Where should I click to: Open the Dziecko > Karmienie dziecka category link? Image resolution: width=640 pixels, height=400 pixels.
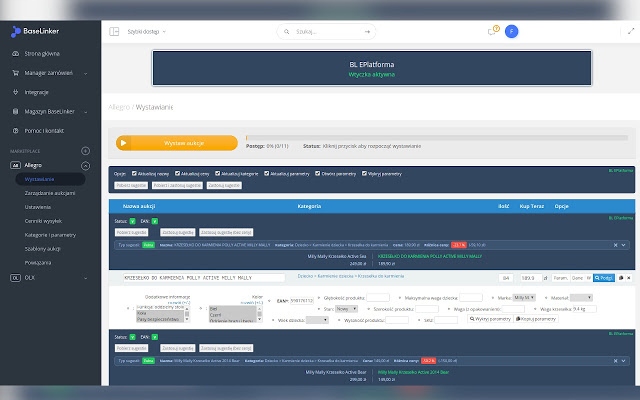(x=351, y=276)
